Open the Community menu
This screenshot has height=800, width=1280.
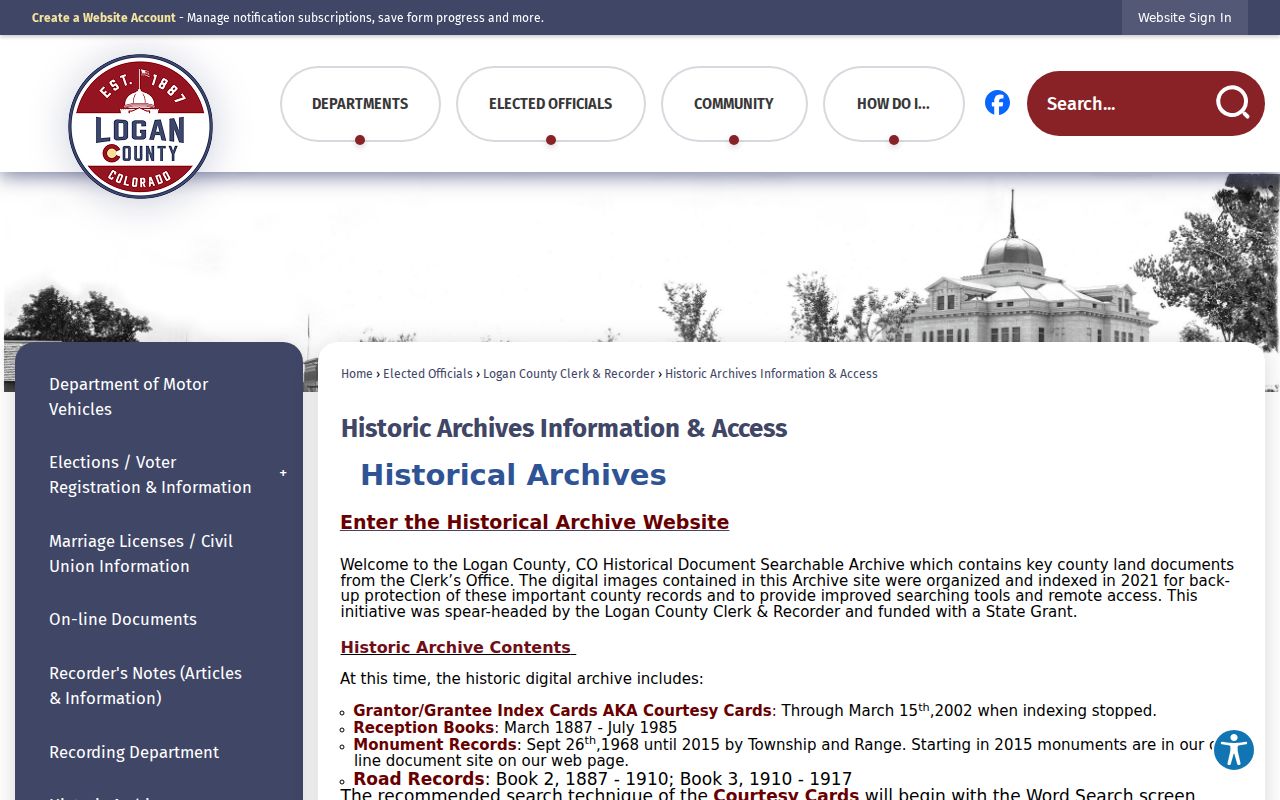734,104
